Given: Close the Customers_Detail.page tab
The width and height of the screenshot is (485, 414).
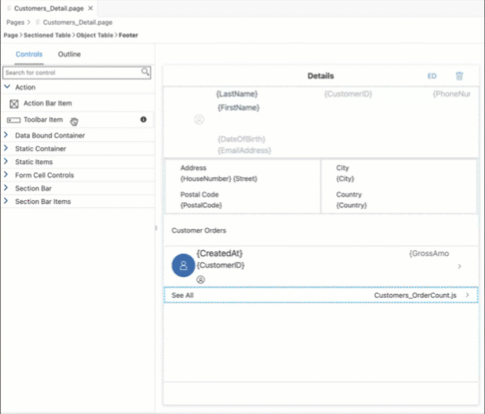Looking at the screenshot, I should (x=90, y=8).
